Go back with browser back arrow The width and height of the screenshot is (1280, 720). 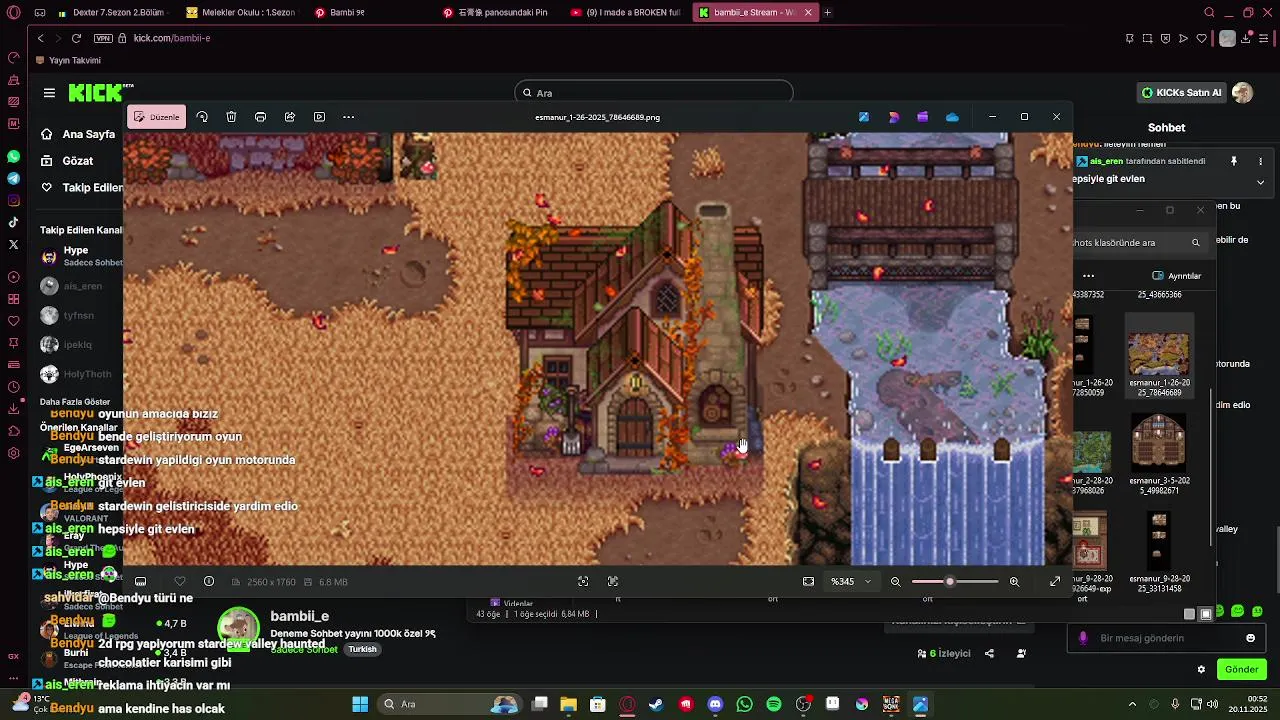(40, 38)
